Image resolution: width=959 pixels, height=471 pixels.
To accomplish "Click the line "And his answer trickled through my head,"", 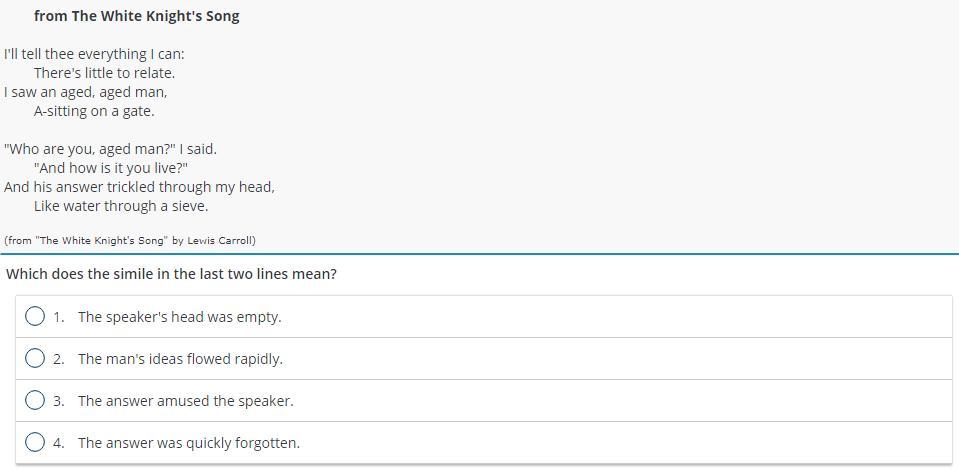I will (139, 187).
